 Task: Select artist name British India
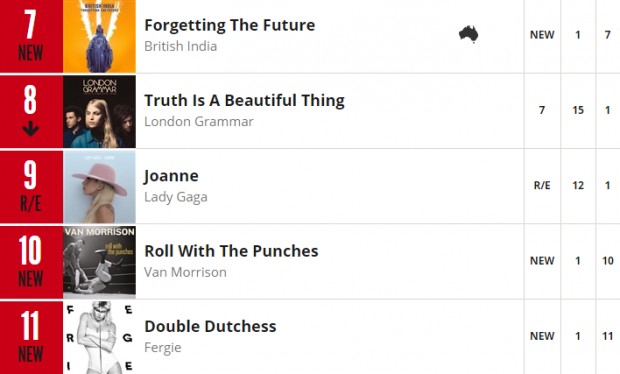tap(181, 46)
